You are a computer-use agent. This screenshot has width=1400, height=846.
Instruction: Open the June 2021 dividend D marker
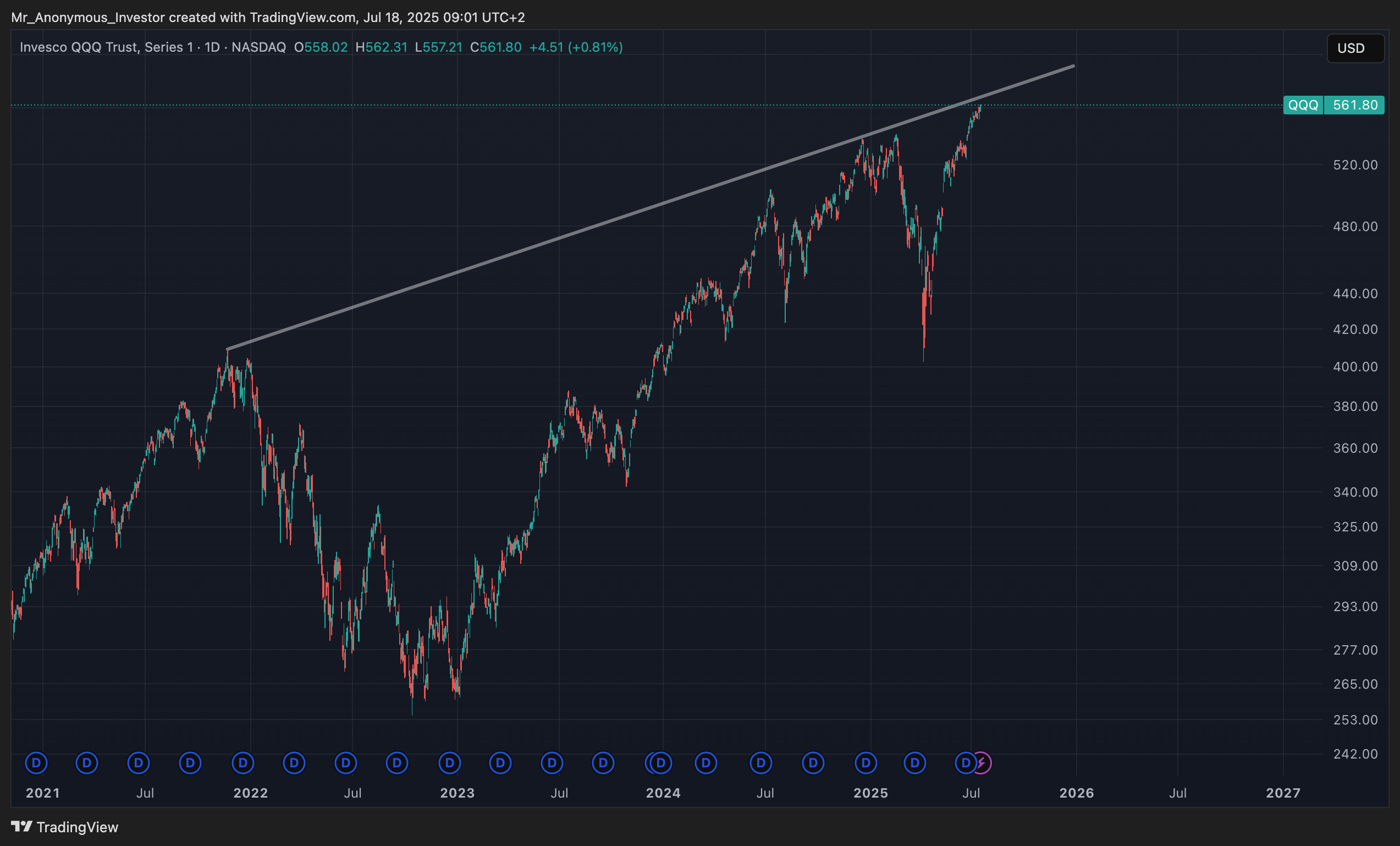pyautogui.click(x=139, y=763)
